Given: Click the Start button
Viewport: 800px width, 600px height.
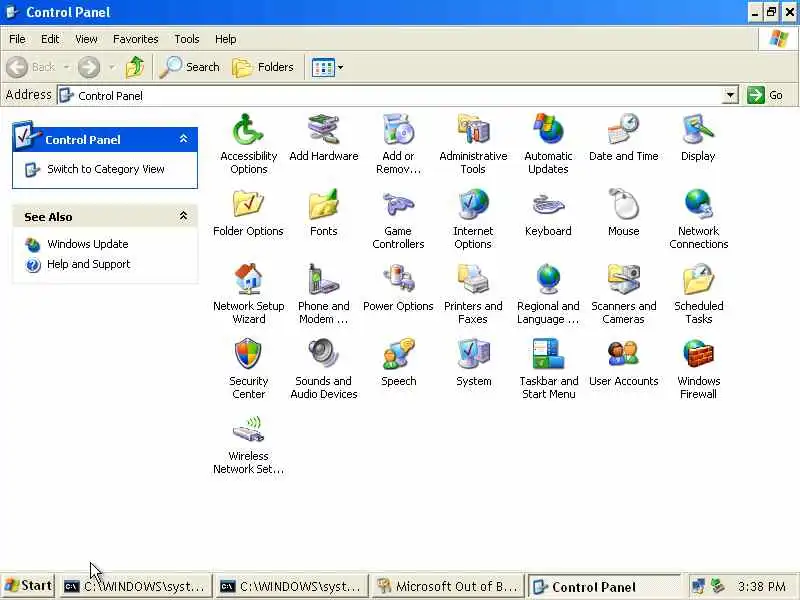Looking at the screenshot, I should coord(28,586).
